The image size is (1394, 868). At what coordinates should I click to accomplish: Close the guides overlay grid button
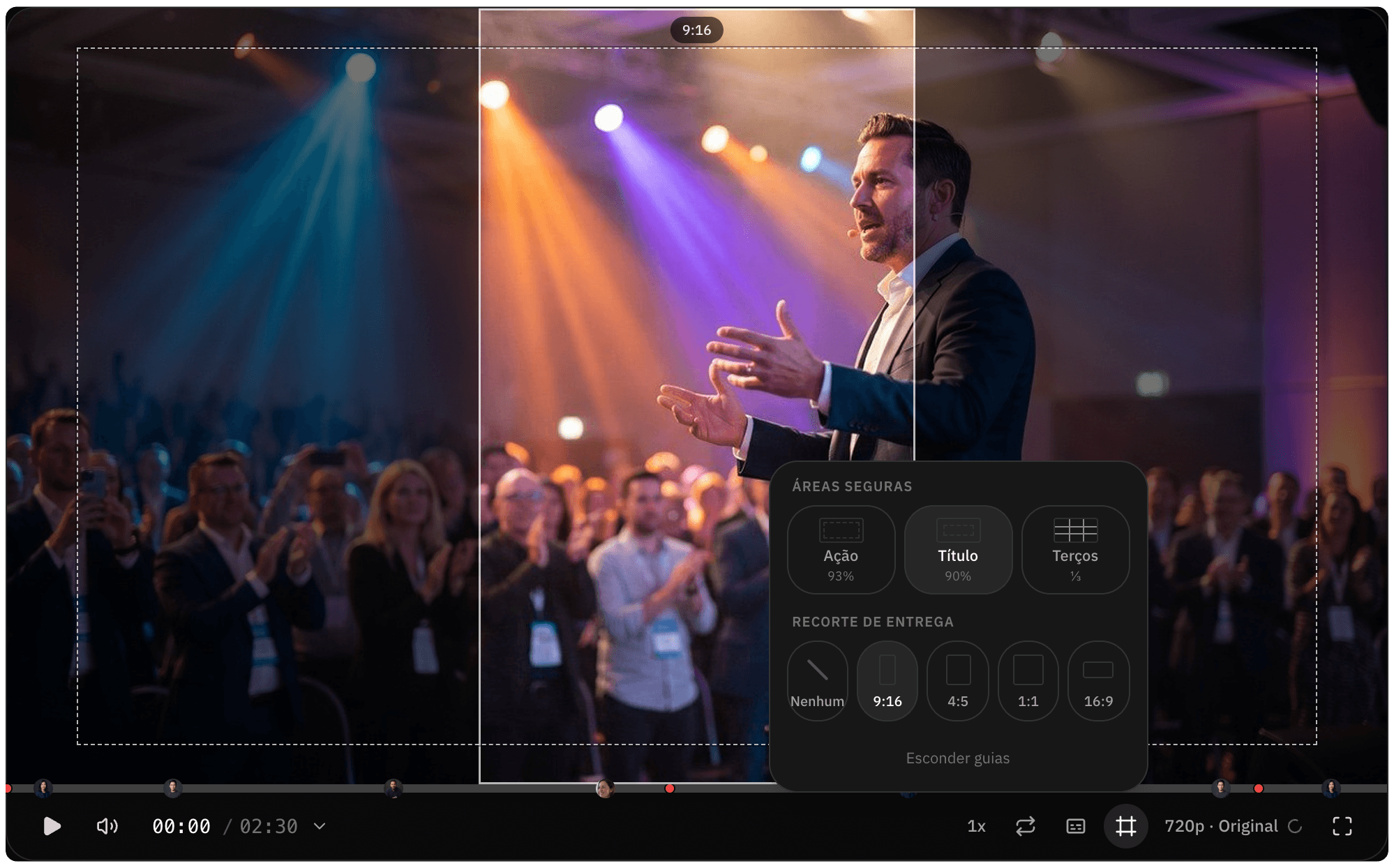(x=1125, y=826)
